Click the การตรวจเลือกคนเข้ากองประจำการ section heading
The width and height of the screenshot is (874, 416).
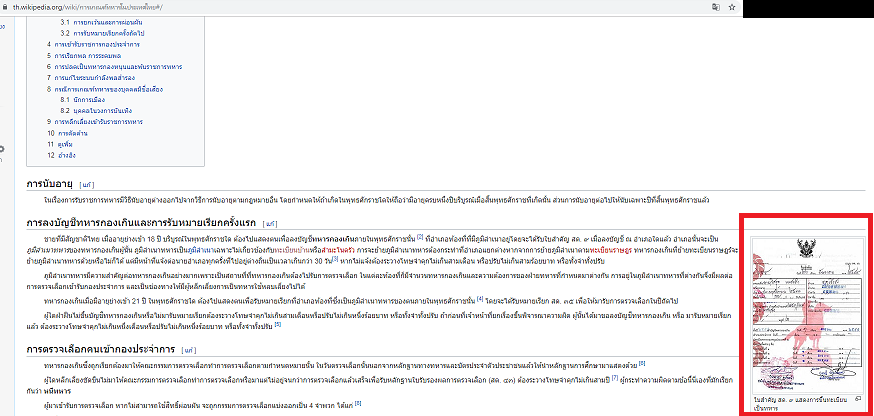[x=100, y=350]
